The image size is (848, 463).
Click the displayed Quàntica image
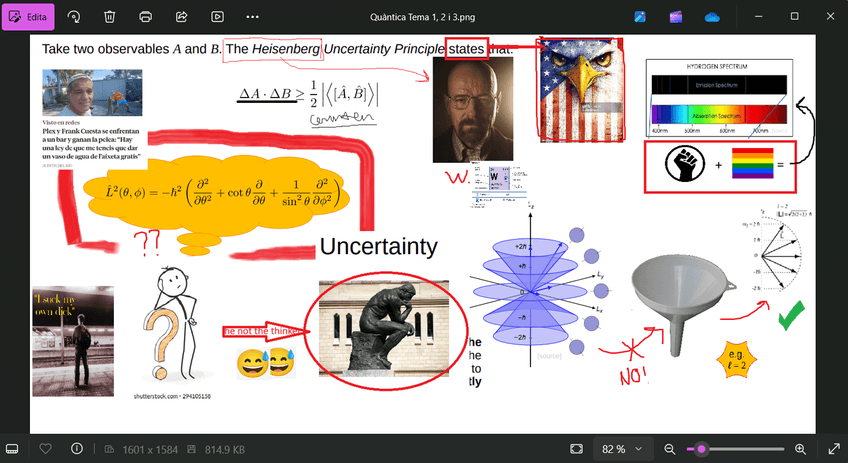coord(423,234)
